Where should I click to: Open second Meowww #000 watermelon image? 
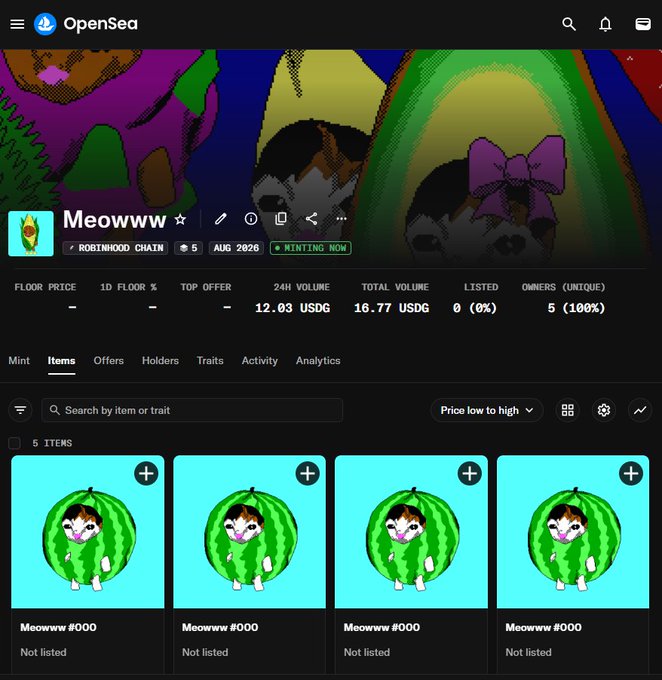[x=249, y=532]
